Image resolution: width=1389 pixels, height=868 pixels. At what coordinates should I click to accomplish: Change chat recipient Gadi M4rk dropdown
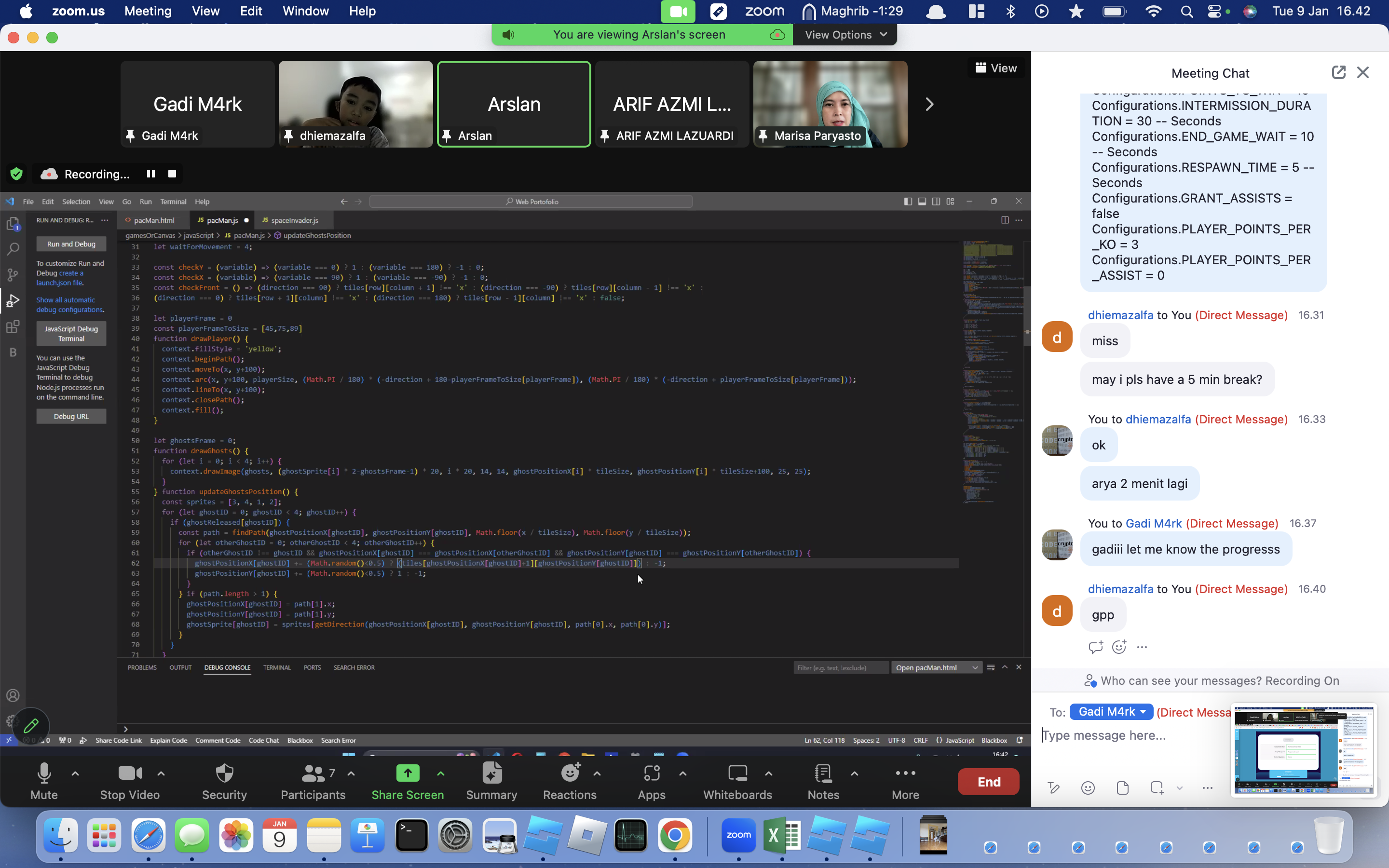tap(1111, 712)
